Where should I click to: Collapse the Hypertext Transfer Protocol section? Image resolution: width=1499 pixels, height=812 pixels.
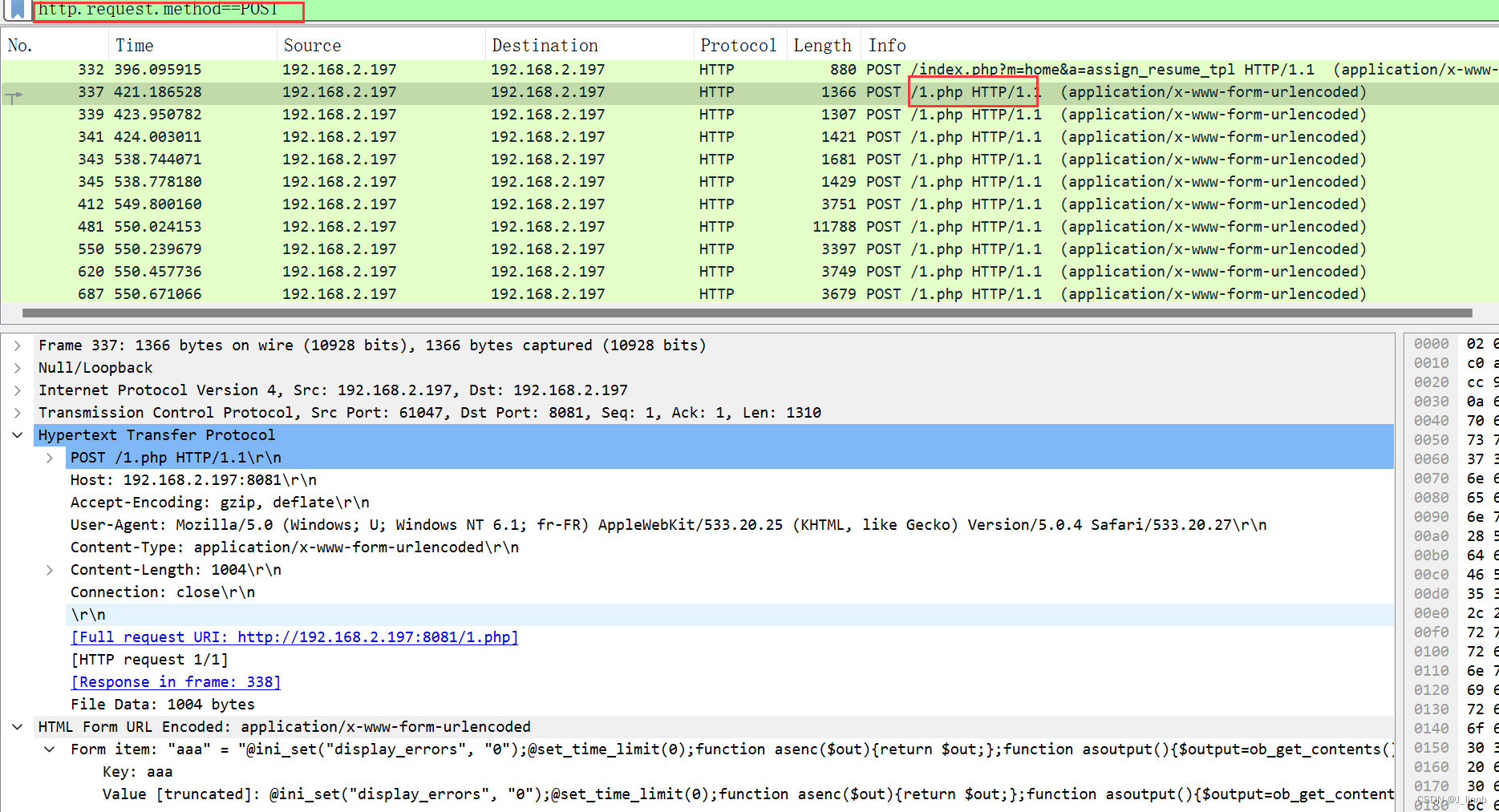click(17, 434)
